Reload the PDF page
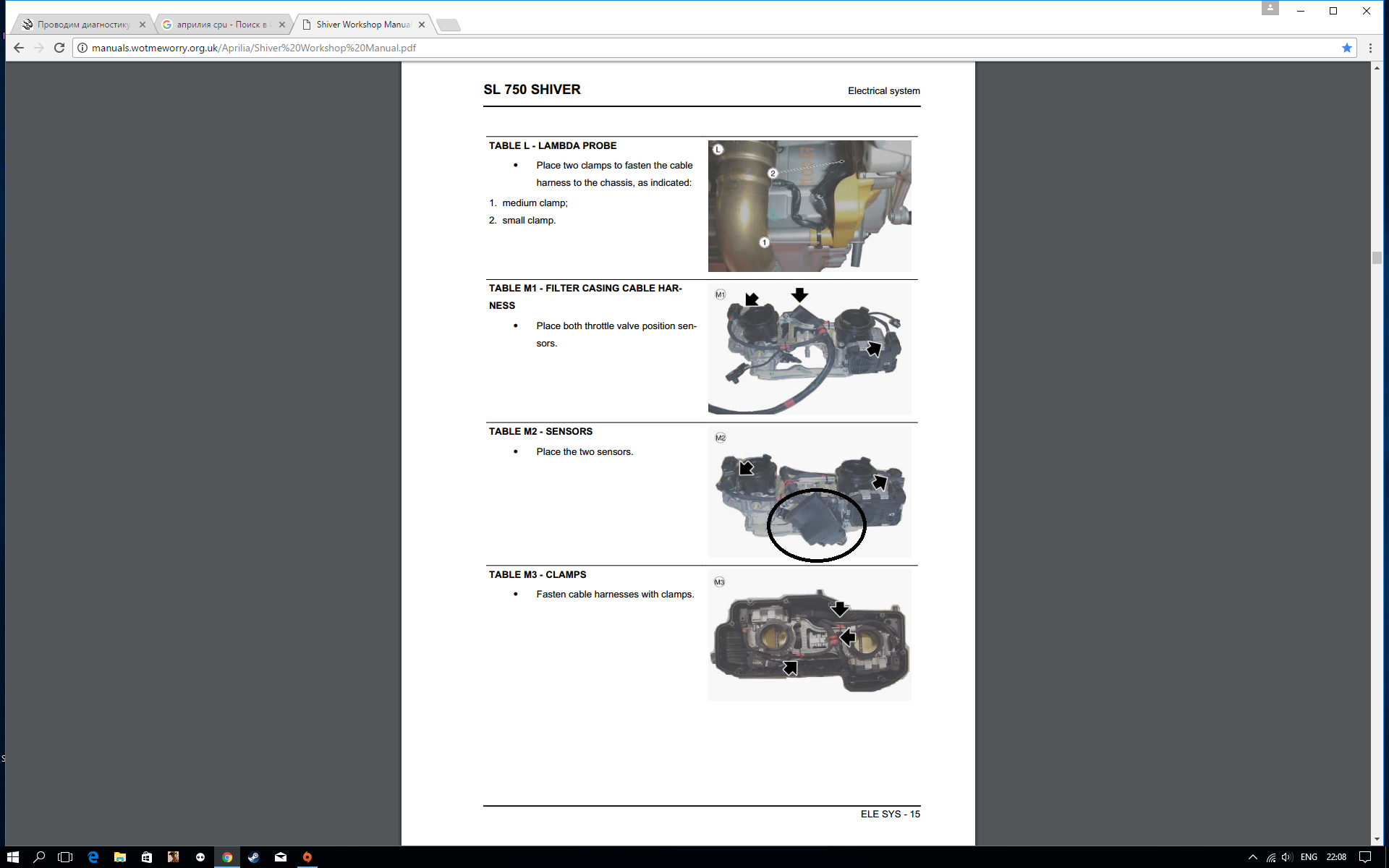This screenshot has height=868, width=1389. (59, 48)
